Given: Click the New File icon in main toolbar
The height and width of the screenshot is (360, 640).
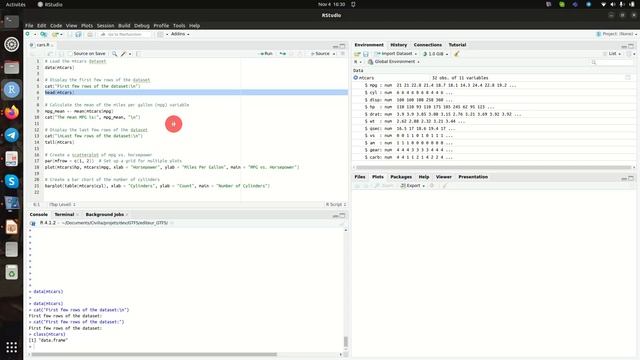Looking at the screenshot, I should tap(28, 34).
